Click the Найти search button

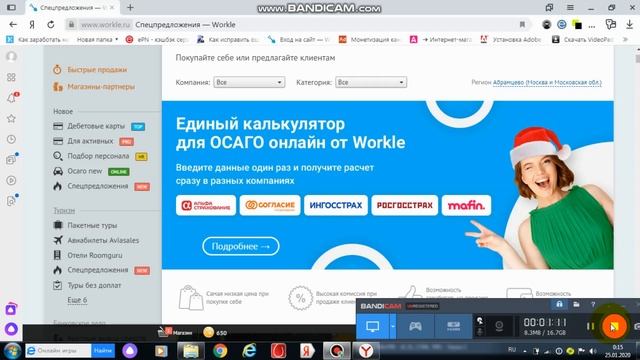[x=103, y=351]
